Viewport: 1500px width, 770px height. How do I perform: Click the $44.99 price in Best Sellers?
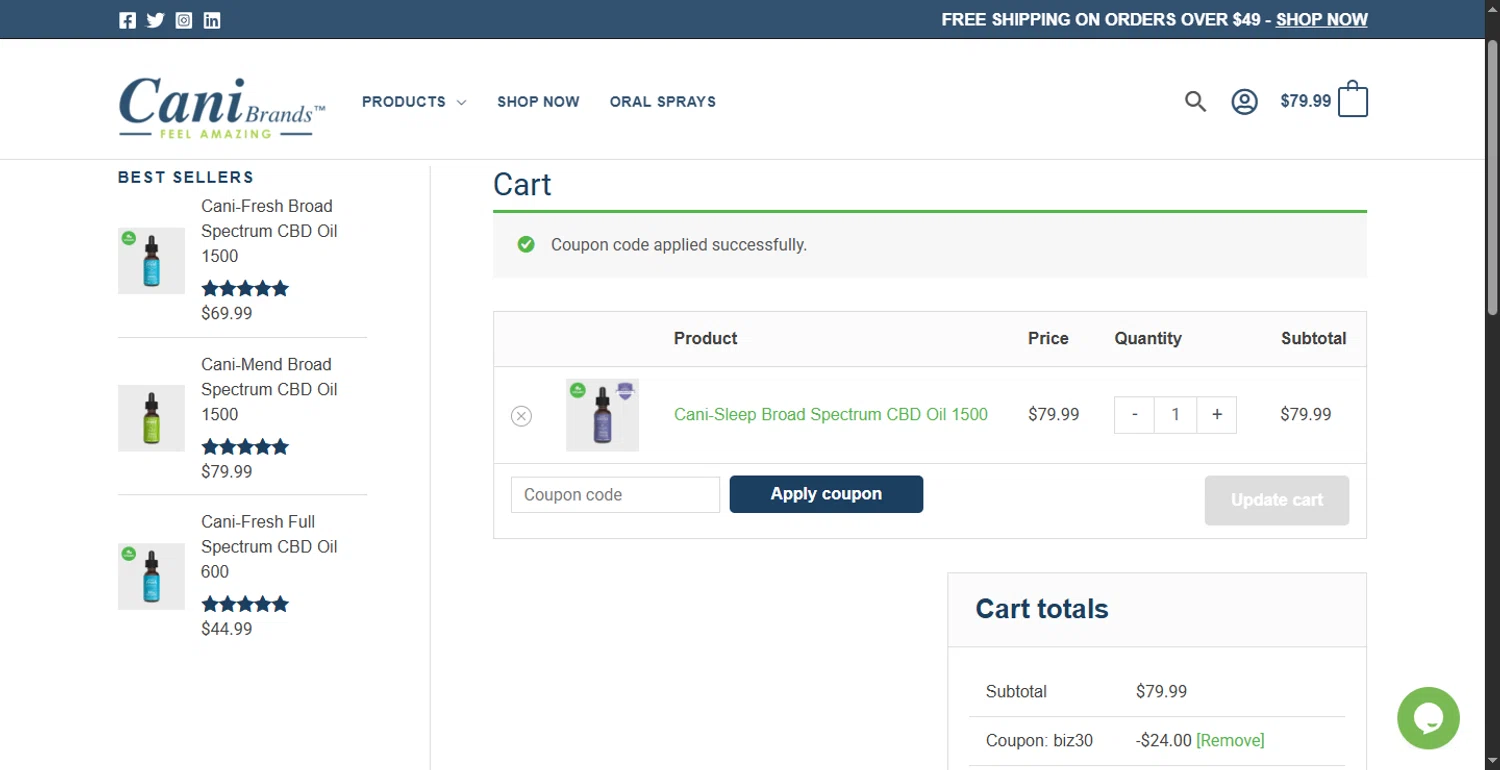click(x=227, y=629)
